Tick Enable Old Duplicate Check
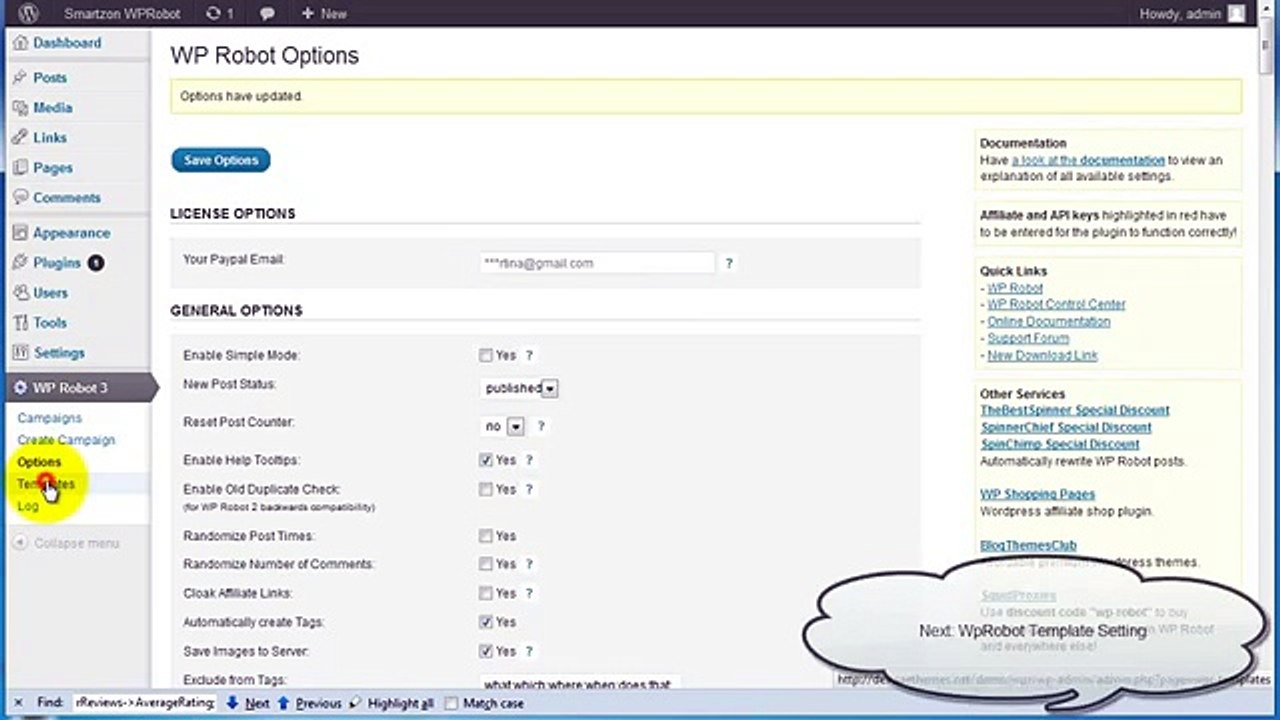The height and width of the screenshot is (720, 1280). 486,489
